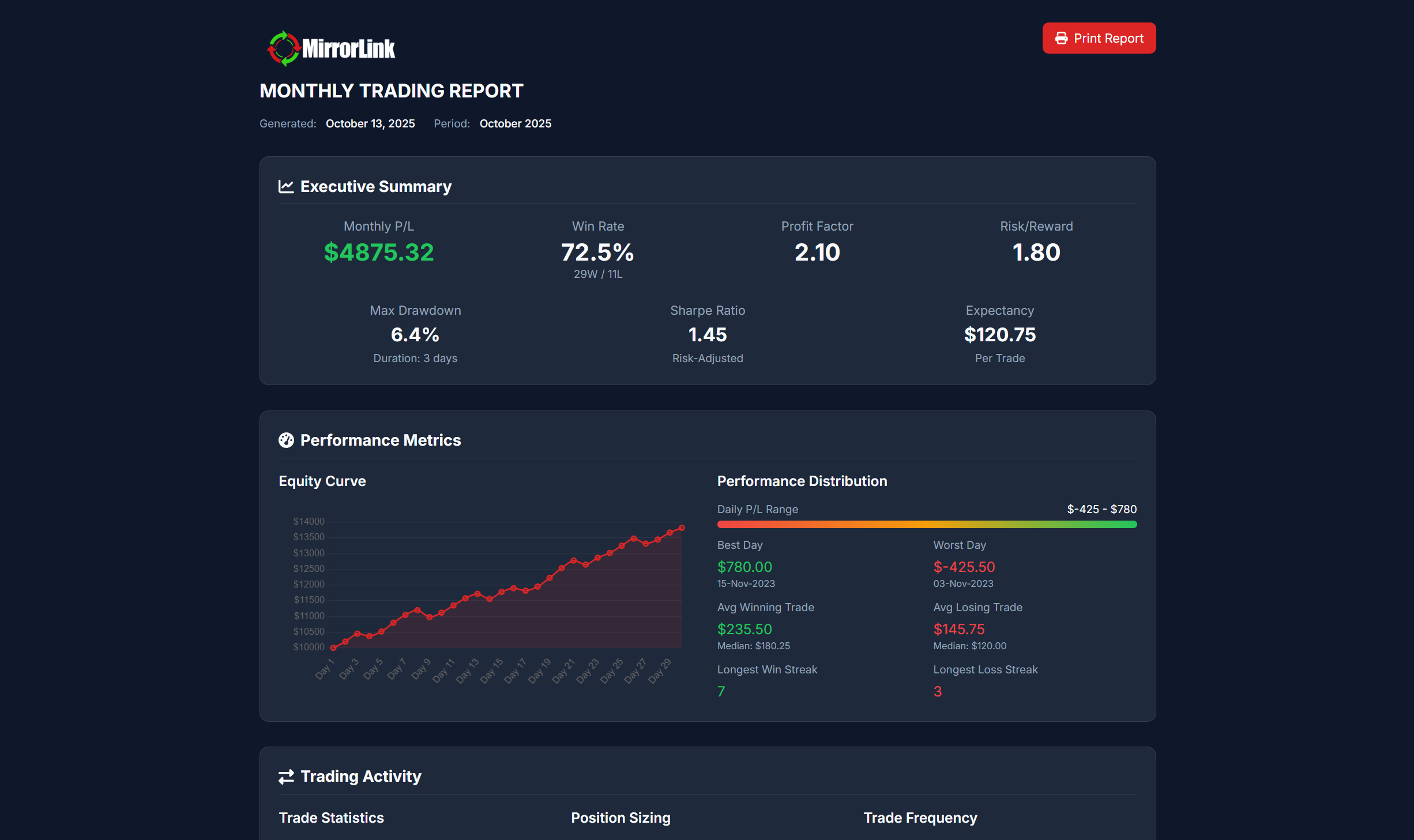Viewport: 1414px width, 840px height.
Task: Click the first equity curve point at Day 1
Action: pyautogui.click(x=333, y=647)
